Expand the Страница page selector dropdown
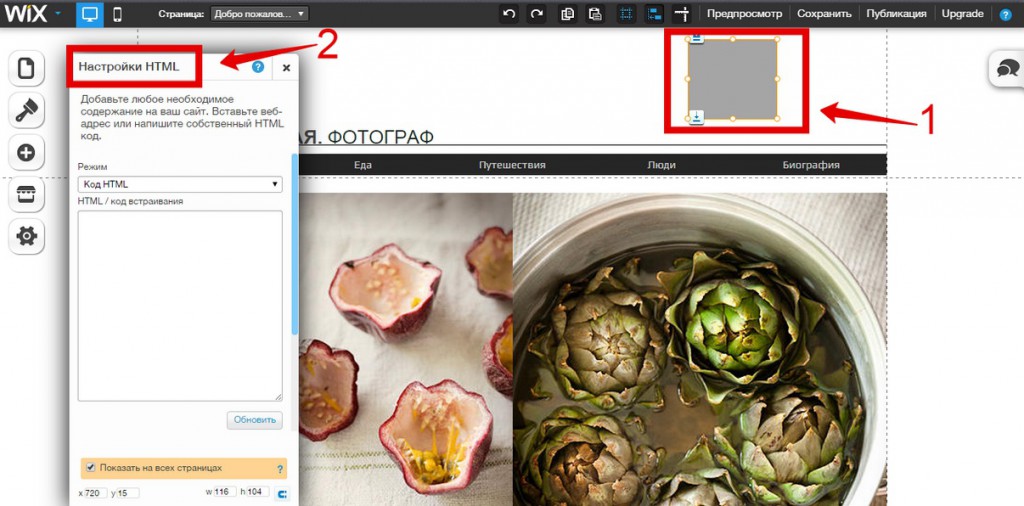Viewport: 1024px width, 506px height. pyautogui.click(x=260, y=14)
